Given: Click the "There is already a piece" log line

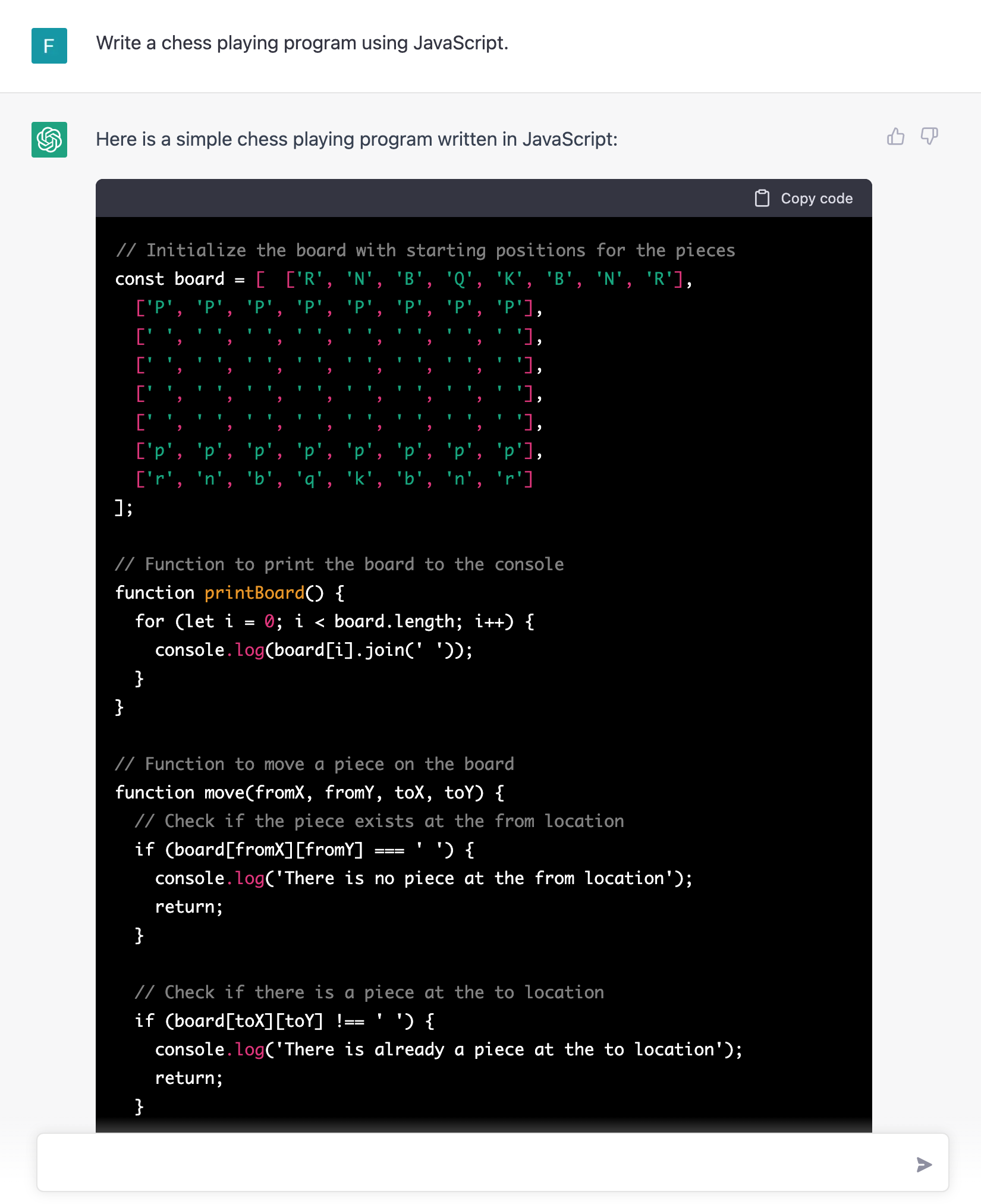Looking at the screenshot, I should click(448, 1049).
